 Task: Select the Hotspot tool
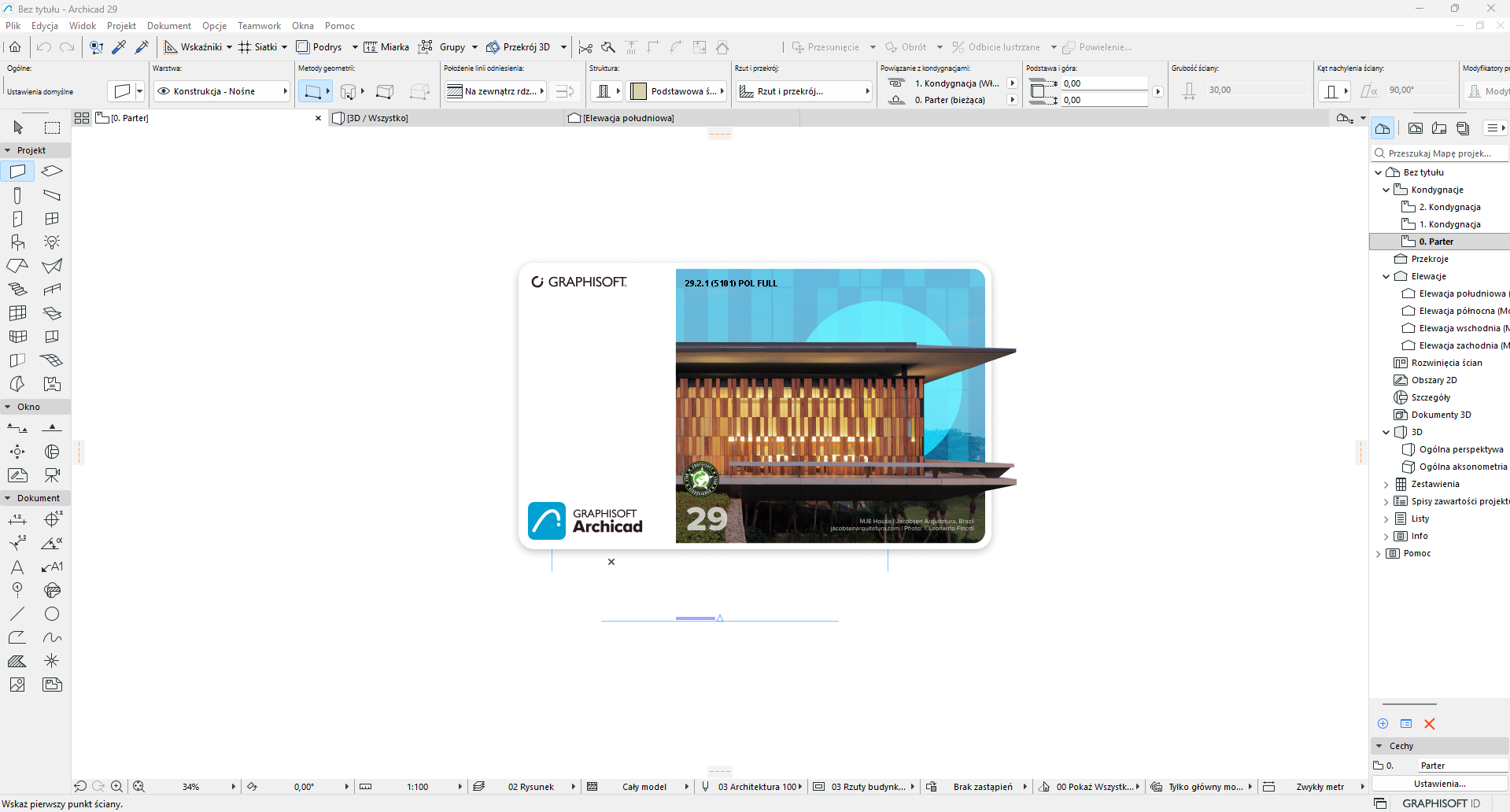point(52,661)
